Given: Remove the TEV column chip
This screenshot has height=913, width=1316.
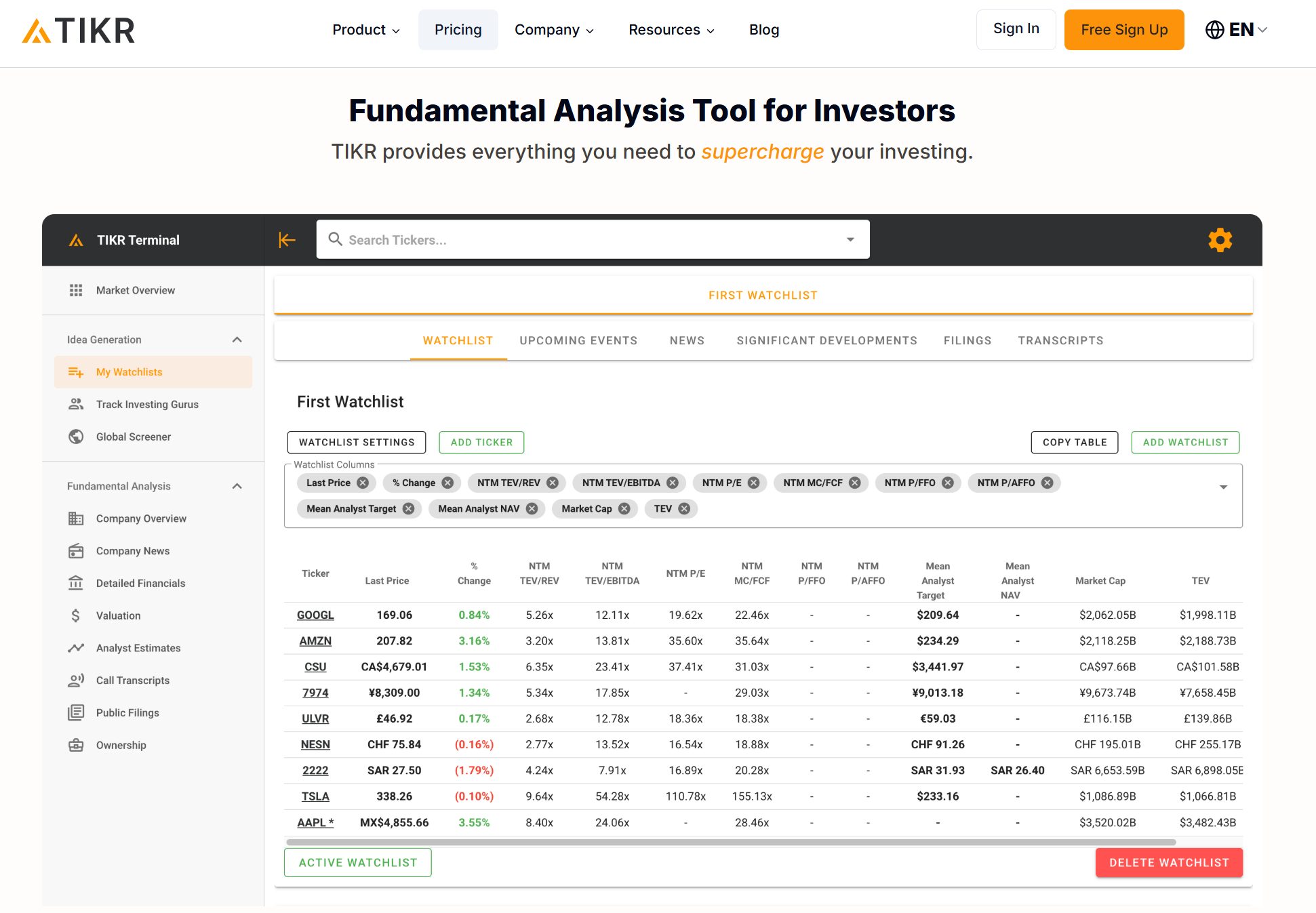Looking at the screenshot, I should point(685,508).
